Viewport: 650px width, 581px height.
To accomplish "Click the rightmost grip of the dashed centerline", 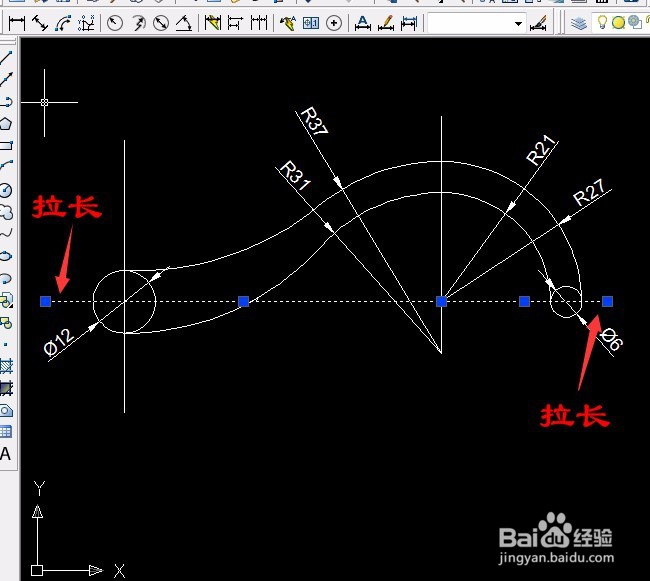I will pyautogui.click(x=607, y=301).
